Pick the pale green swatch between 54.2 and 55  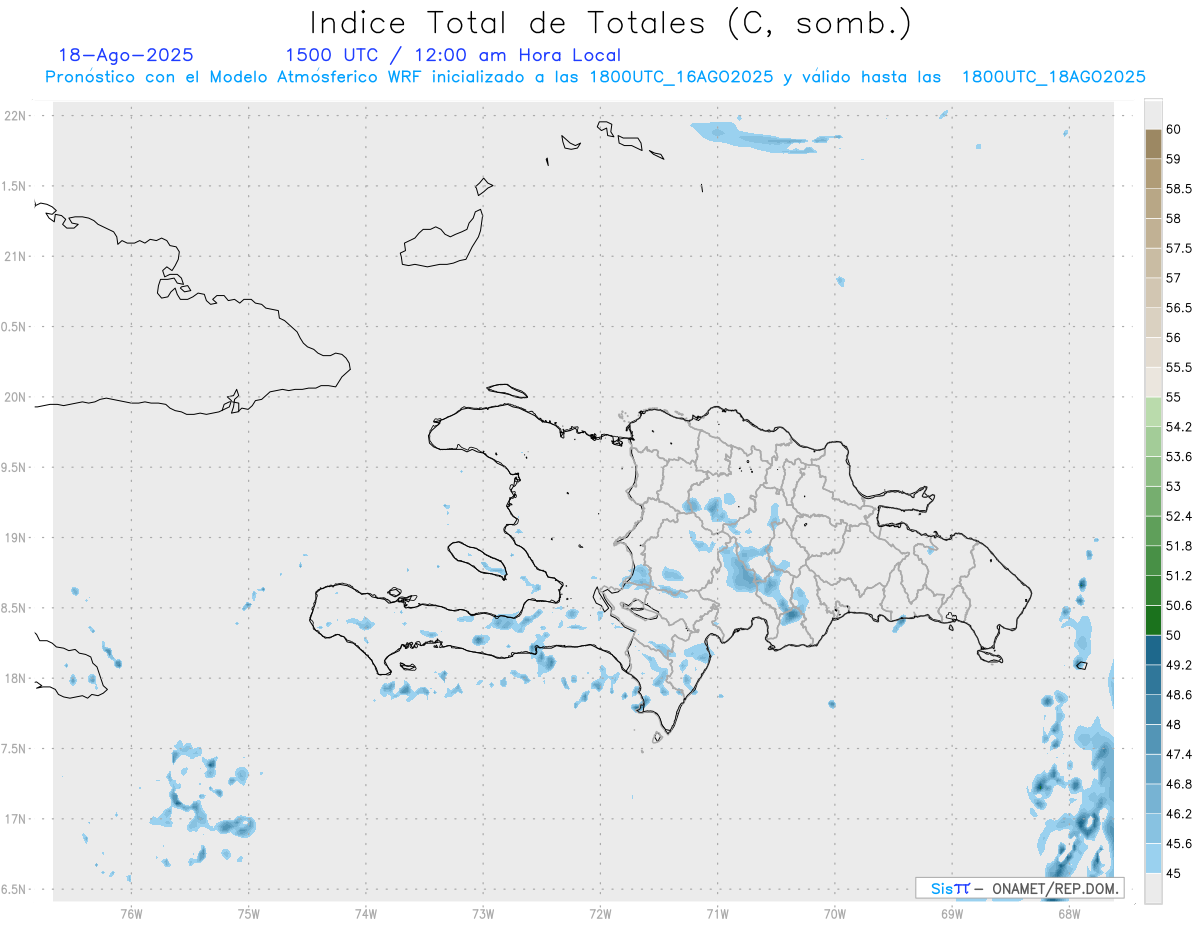[1153, 412]
